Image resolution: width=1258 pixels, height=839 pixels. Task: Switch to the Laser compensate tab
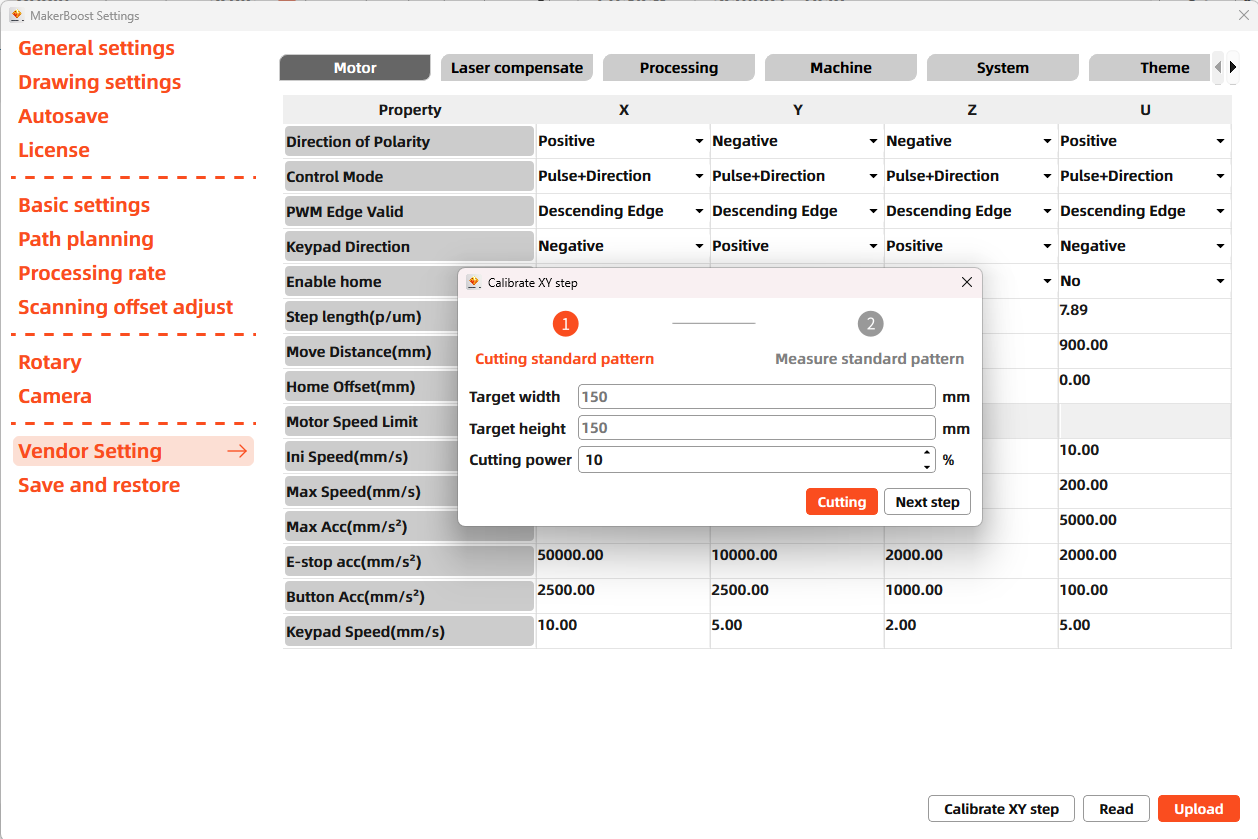point(516,67)
